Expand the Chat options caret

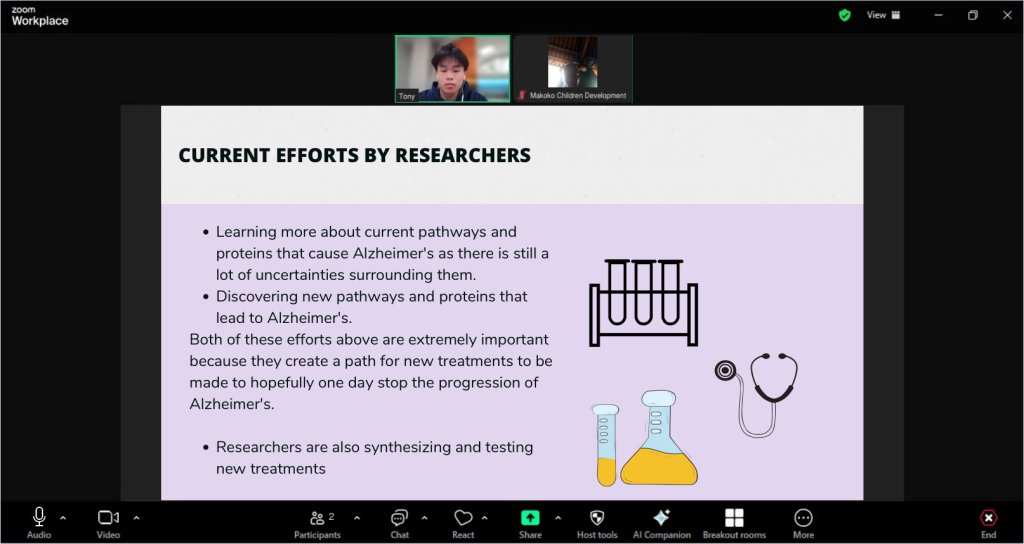(424, 518)
